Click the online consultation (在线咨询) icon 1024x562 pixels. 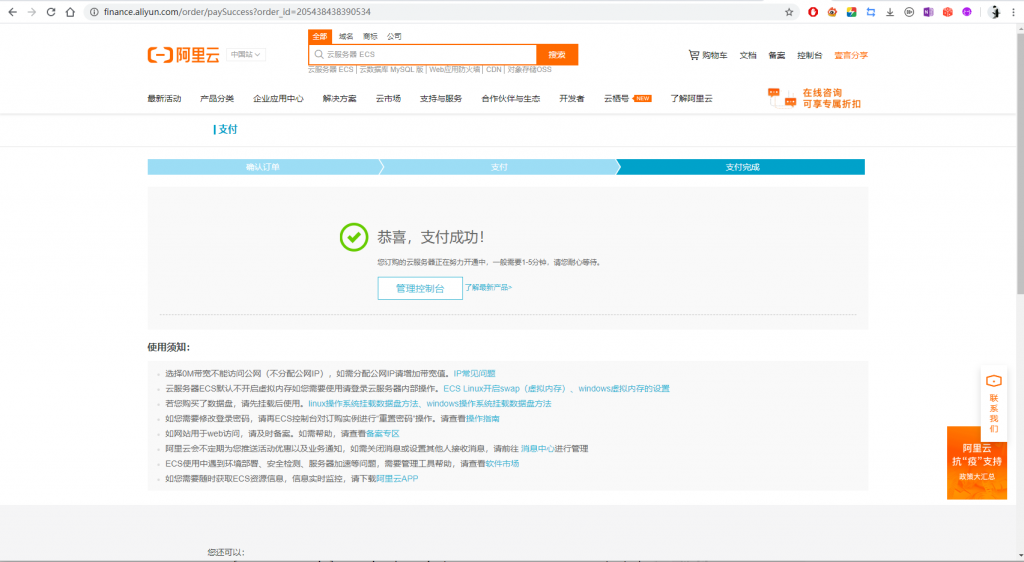pos(779,97)
